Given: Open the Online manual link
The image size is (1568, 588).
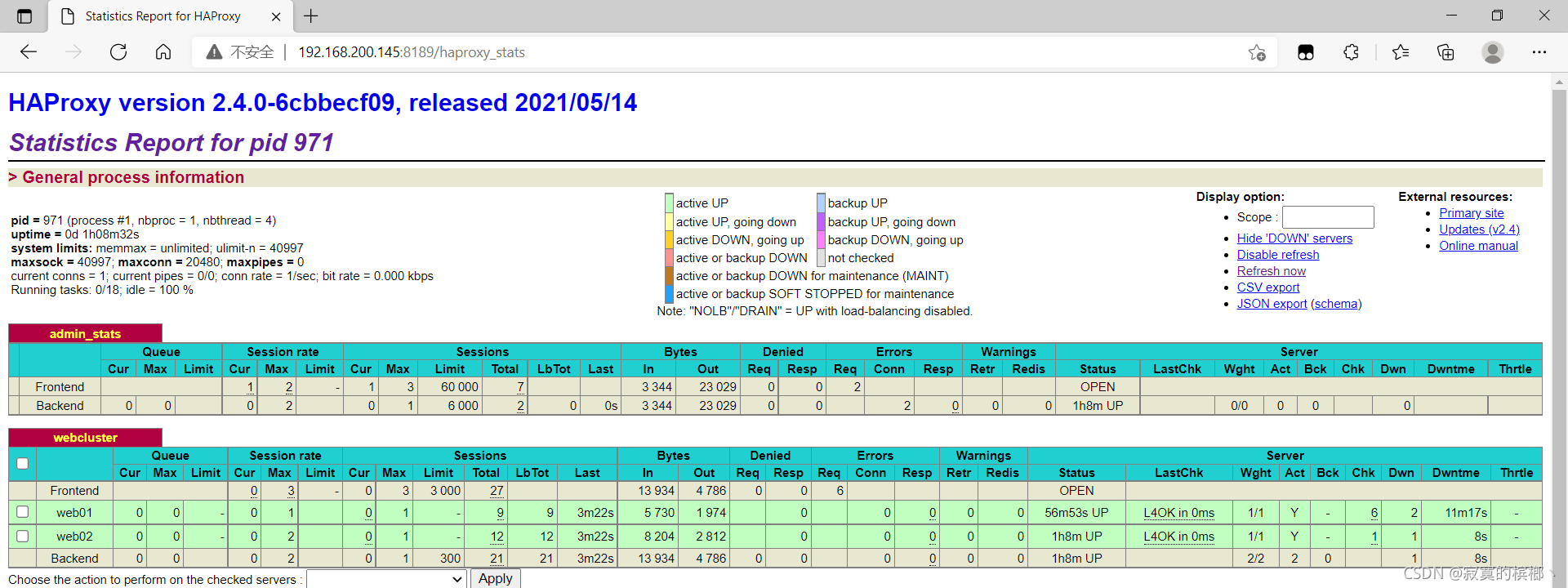Looking at the screenshot, I should click(x=1478, y=246).
